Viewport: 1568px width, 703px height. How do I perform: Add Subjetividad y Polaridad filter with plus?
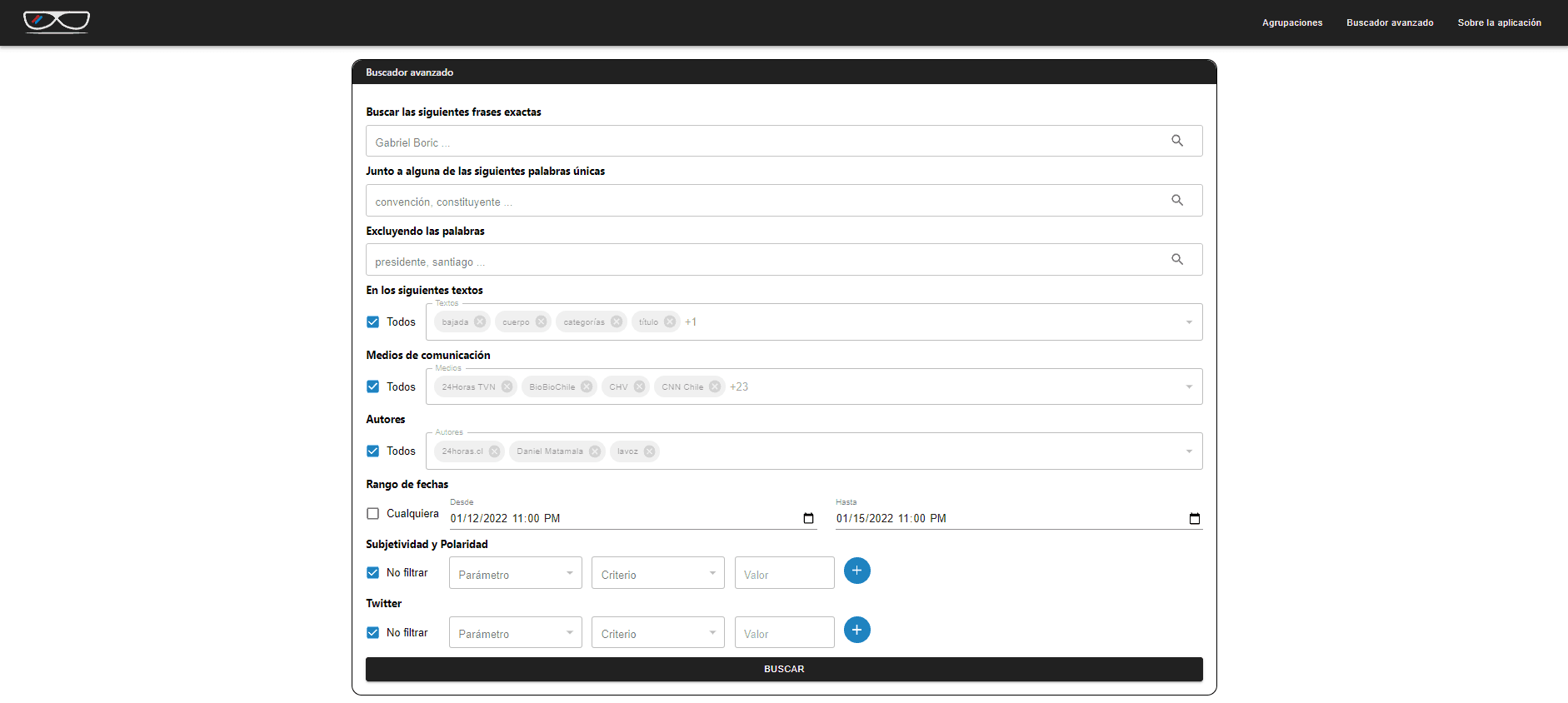(x=856, y=571)
